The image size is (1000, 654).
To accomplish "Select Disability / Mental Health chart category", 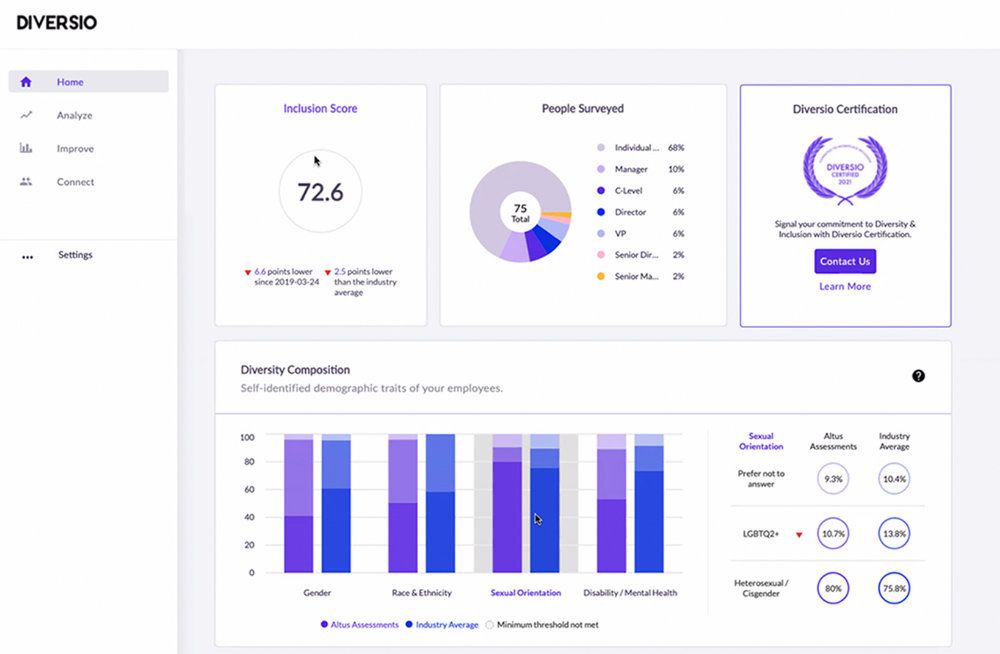I will [x=630, y=593].
